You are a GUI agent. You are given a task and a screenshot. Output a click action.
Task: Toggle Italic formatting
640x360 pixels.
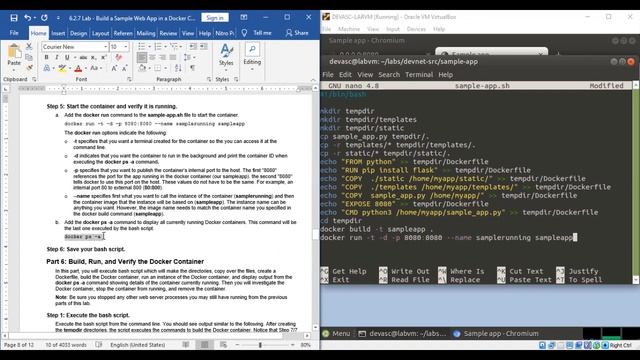[x=57, y=58]
